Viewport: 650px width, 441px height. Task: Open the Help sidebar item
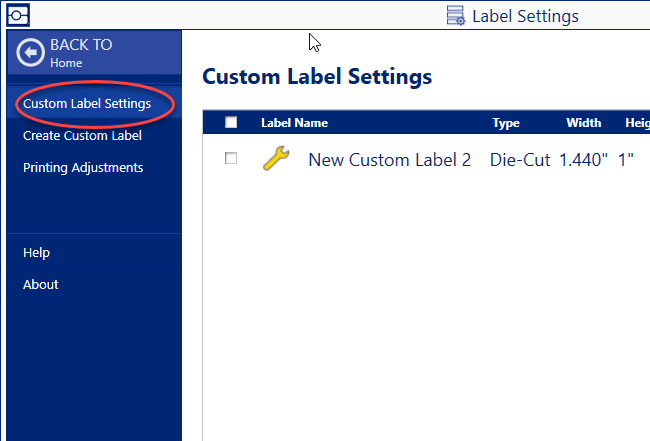(x=36, y=252)
